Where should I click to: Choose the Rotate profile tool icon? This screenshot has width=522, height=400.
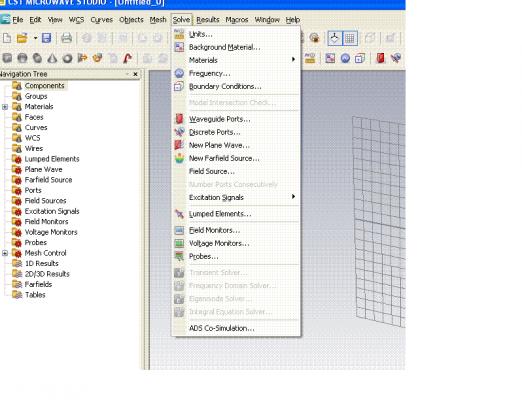click(97, 58)
